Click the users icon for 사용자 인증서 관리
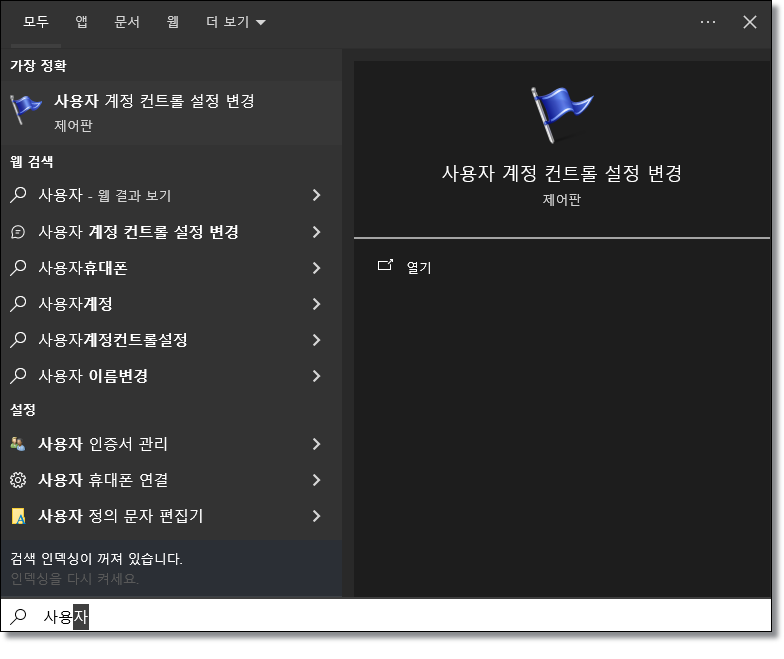 pos(18,444)
